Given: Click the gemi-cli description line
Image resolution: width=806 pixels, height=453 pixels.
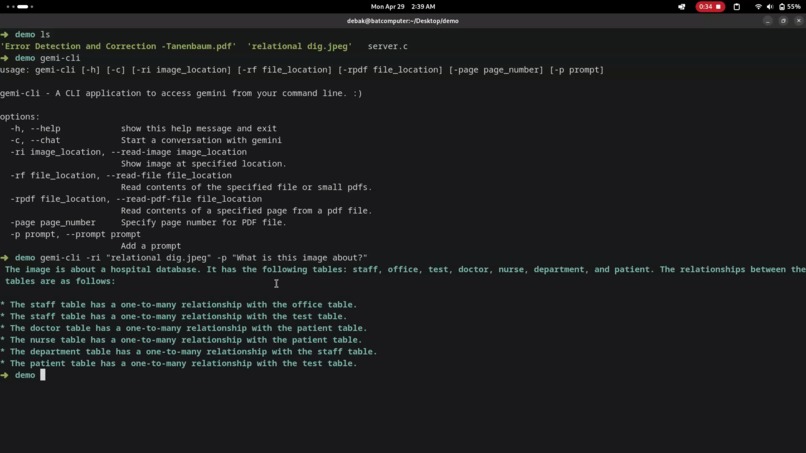Looking at the screenshot, I should tap(181, 93).
